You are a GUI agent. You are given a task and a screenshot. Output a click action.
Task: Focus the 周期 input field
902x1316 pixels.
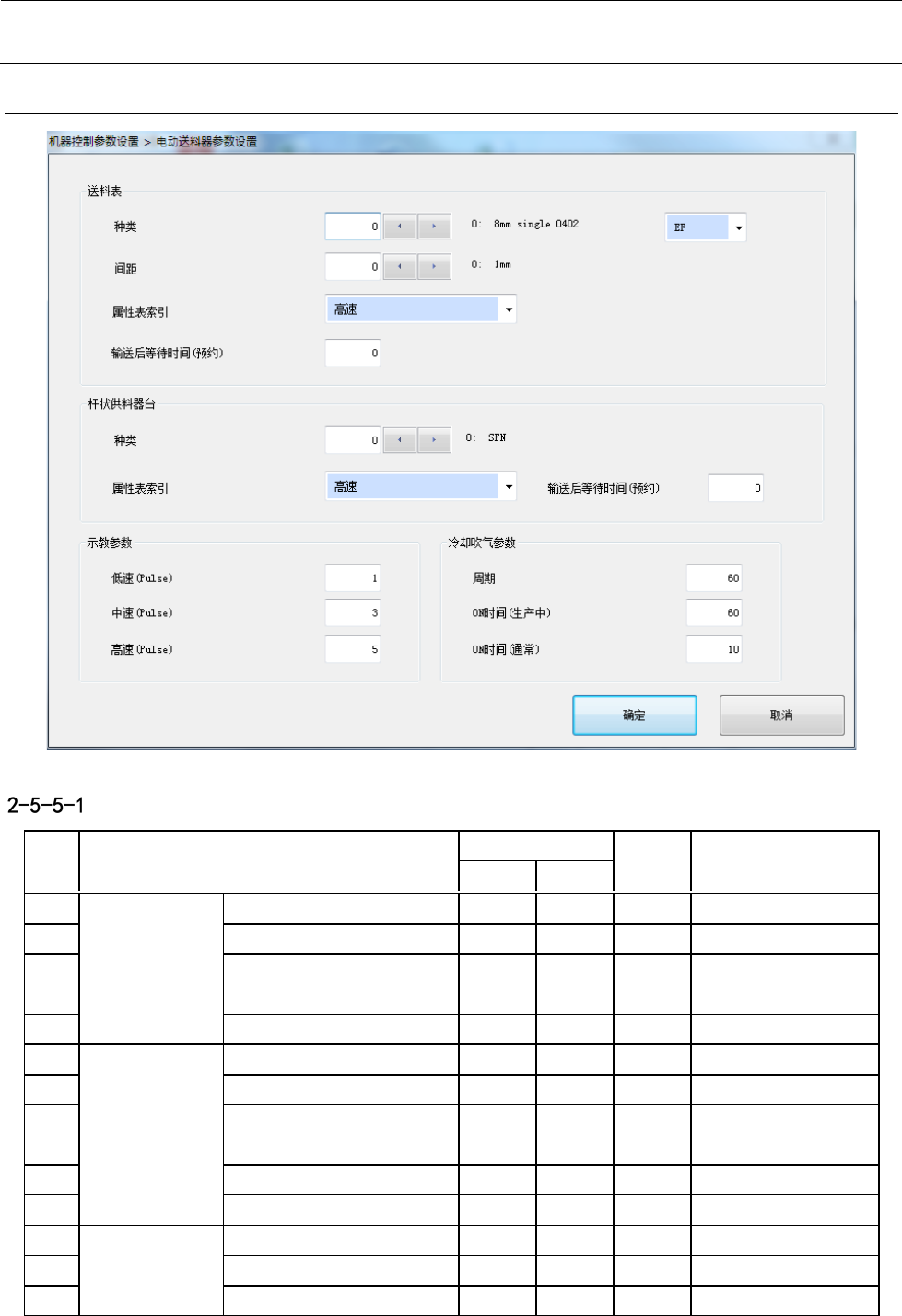coord(714,578)
